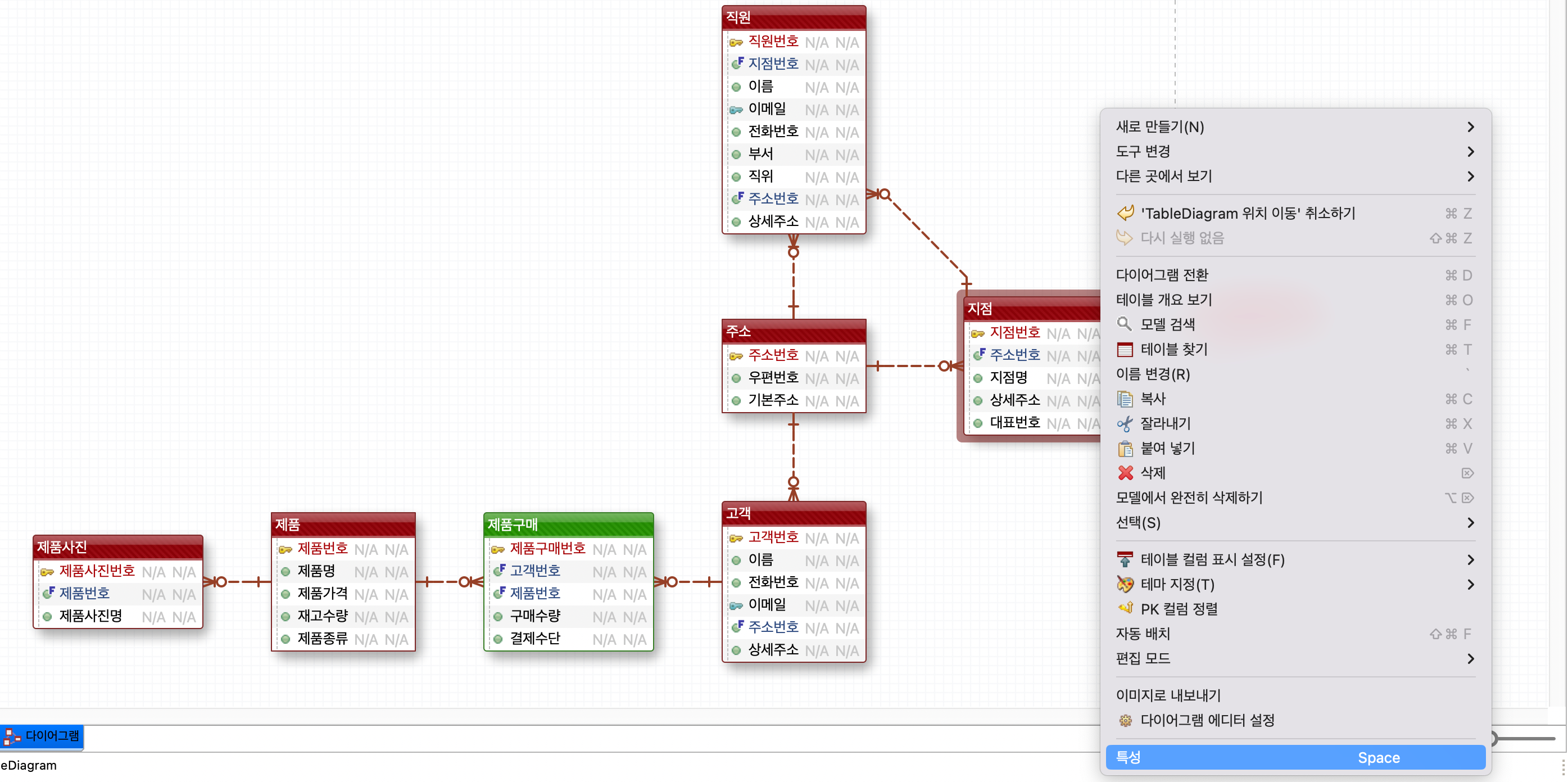Viewport: 1568px width, 782px height.
Task: Click the eDiagram status bar text
Action: 29,766
